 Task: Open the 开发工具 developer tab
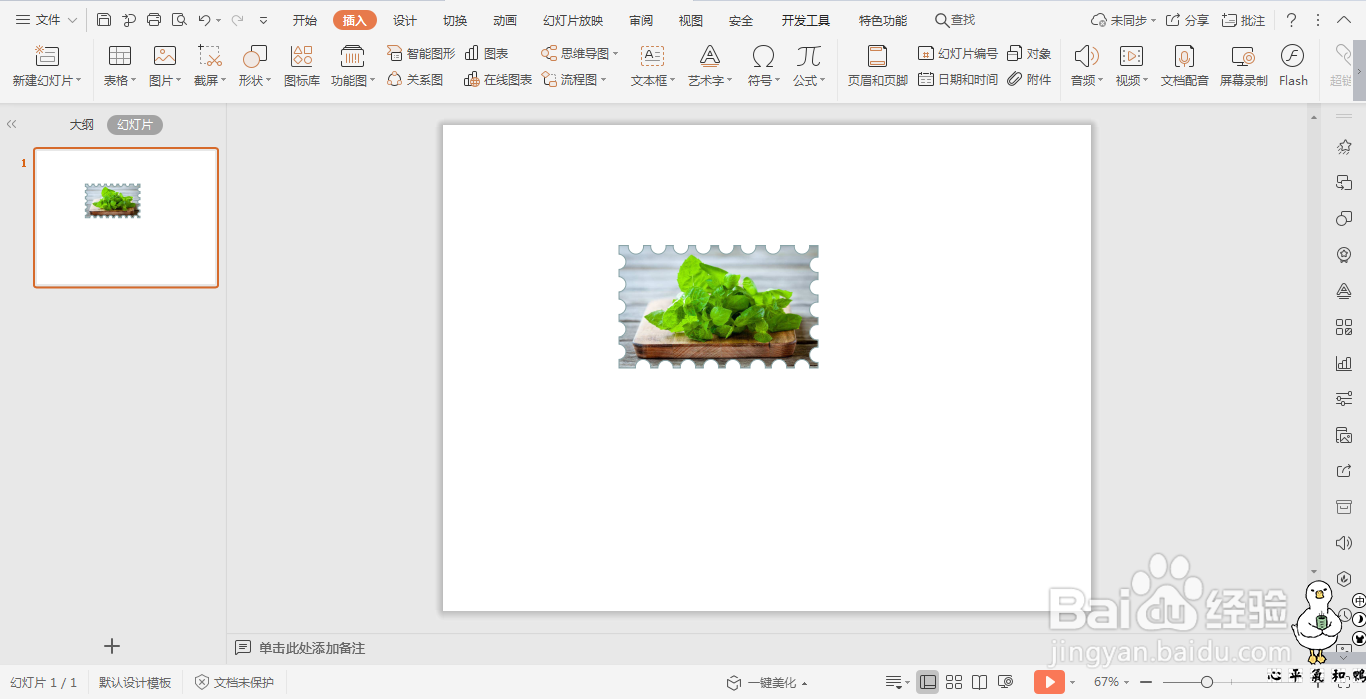[x=806, y=20]
